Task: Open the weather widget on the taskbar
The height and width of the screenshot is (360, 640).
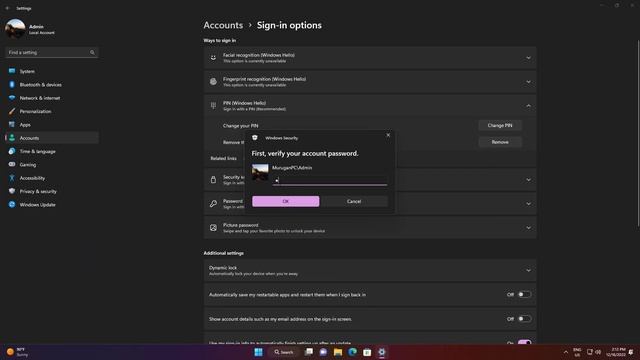Action: click(x=18, y=352)
